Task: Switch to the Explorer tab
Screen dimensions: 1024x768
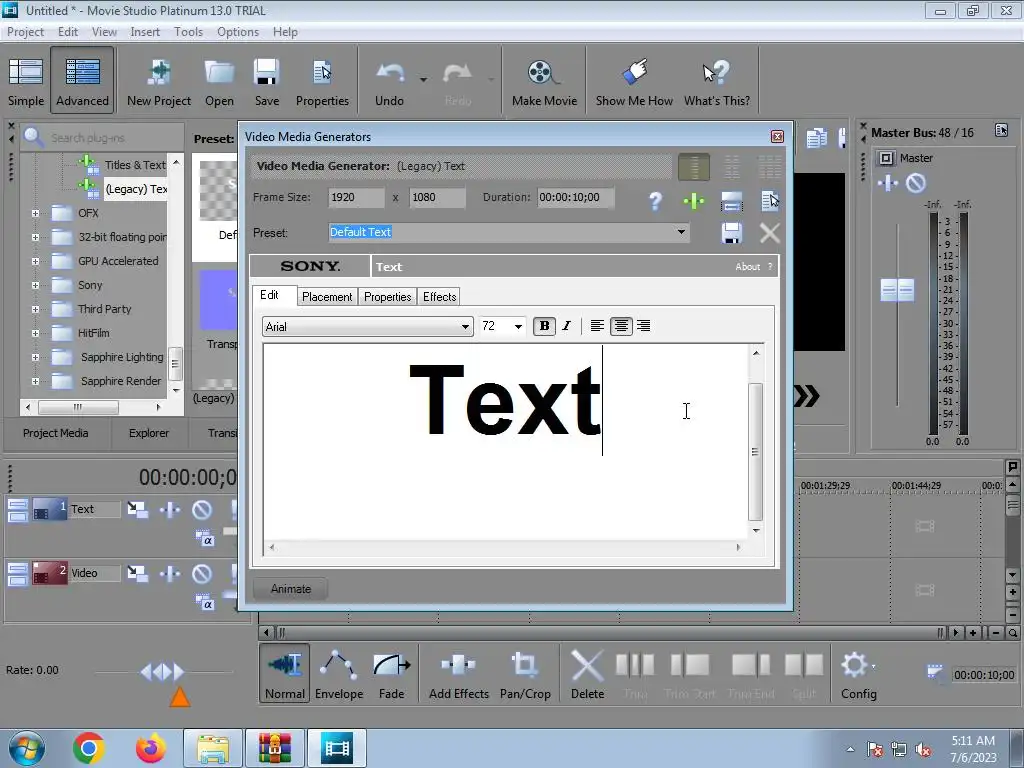Action: pos(149,433)
